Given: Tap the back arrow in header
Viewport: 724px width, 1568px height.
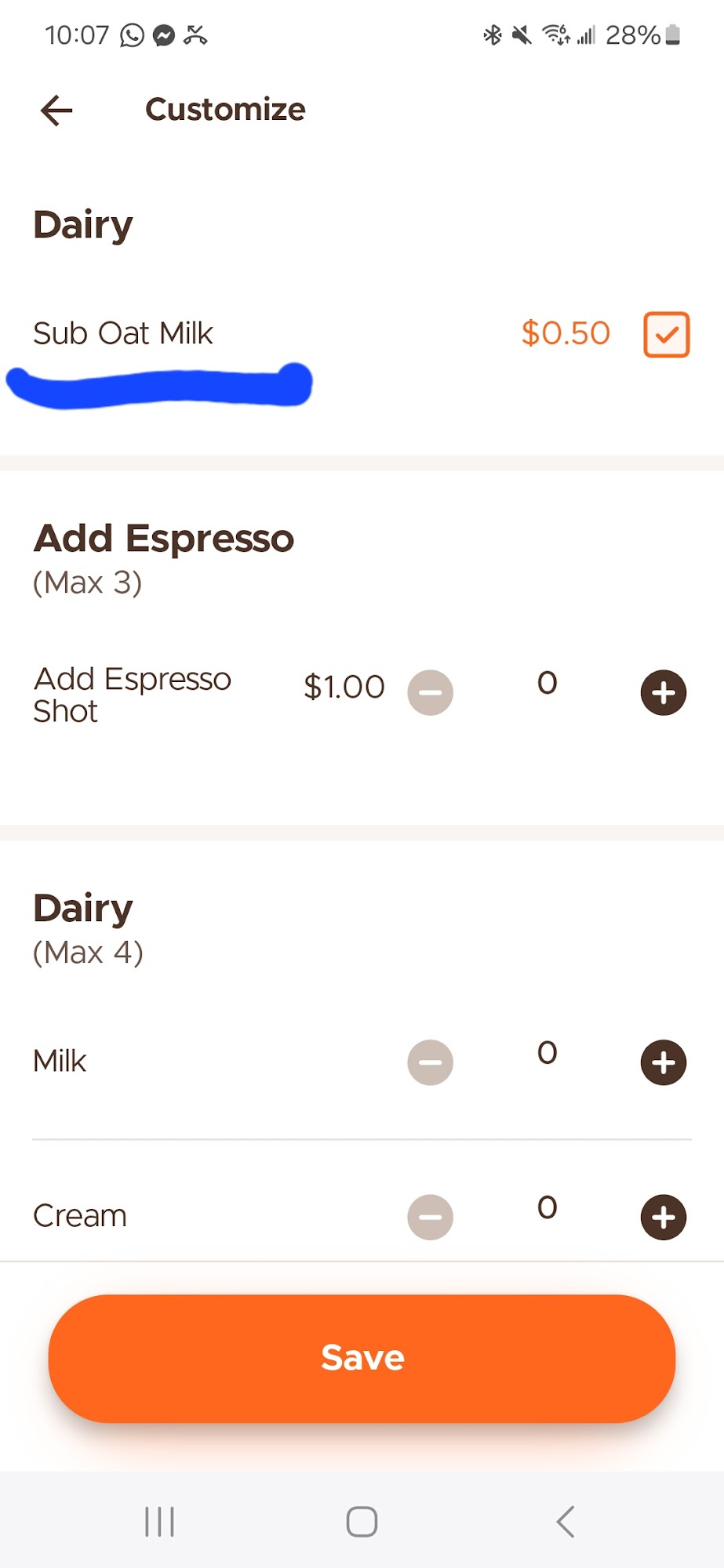Looking at the screenshot, I should 56,111.
